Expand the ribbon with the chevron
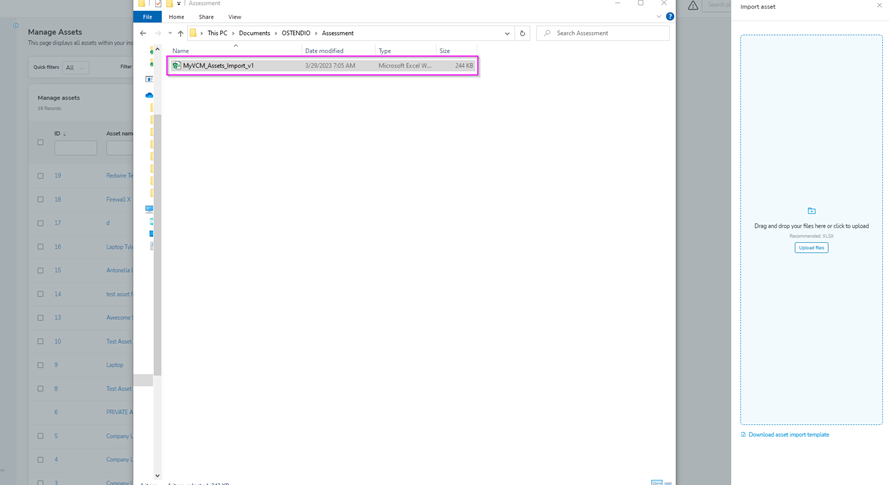This screenshot has height=485, width=889. click(x=659, y=17)
